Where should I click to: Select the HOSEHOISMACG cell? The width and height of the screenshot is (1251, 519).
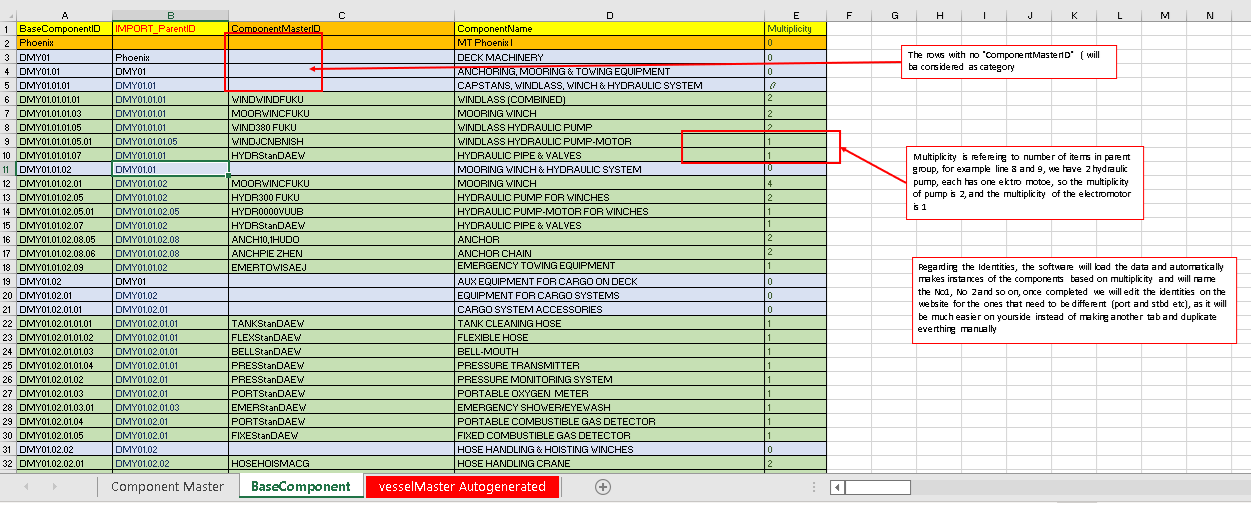point(341,463)
